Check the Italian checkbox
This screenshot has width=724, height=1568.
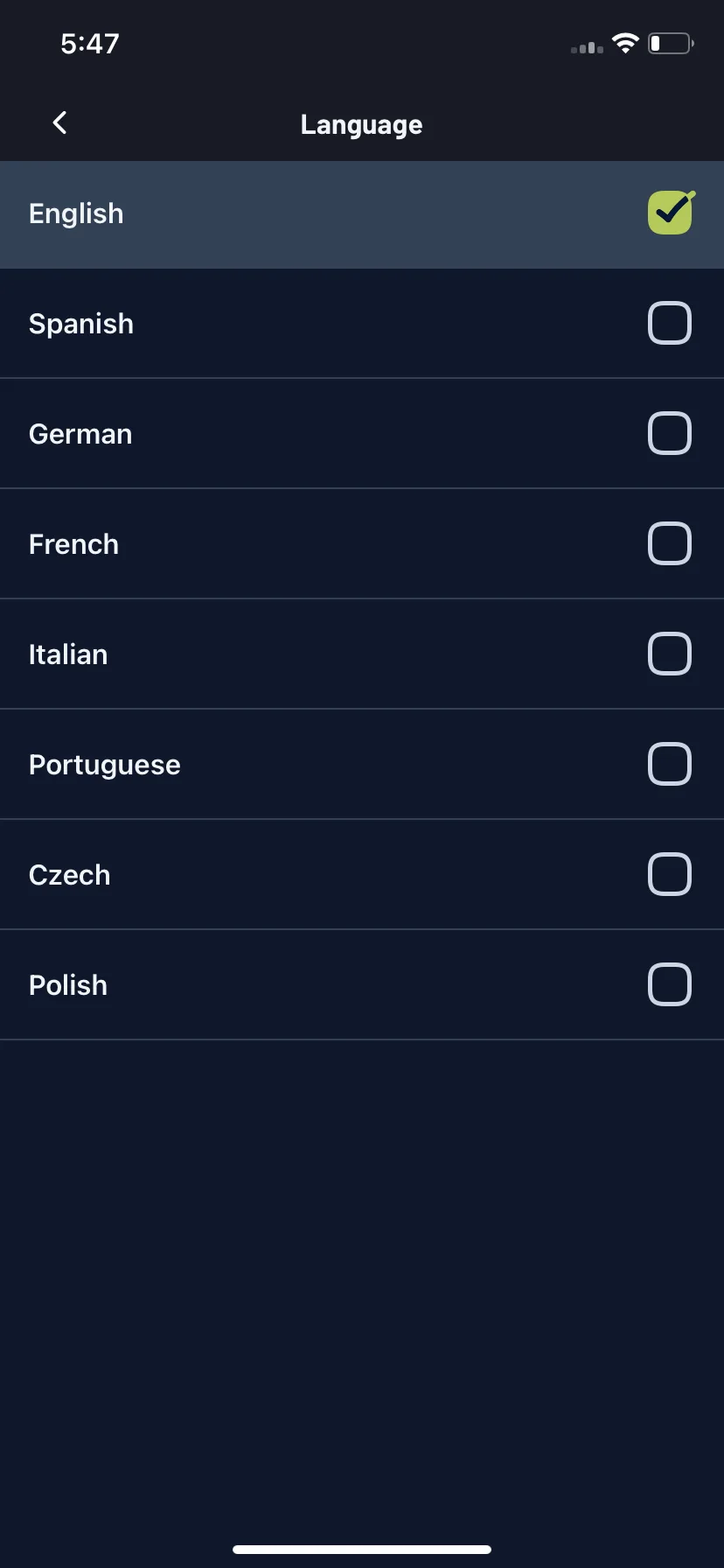pos(670,654)
